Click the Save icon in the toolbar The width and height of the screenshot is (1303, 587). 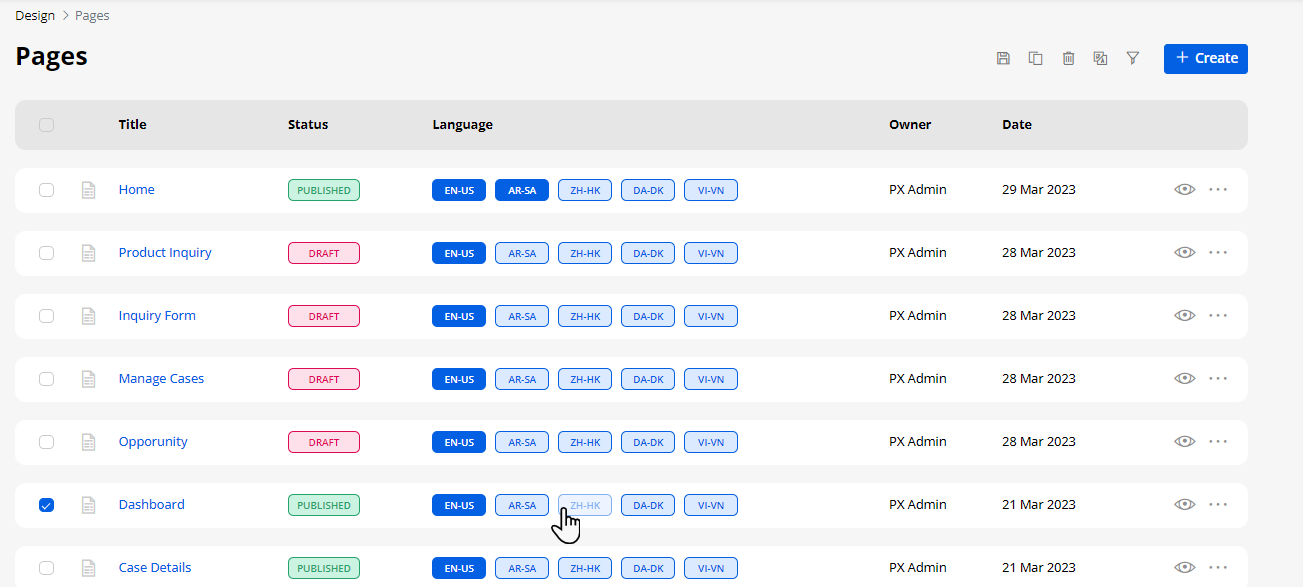(1003, 59)
